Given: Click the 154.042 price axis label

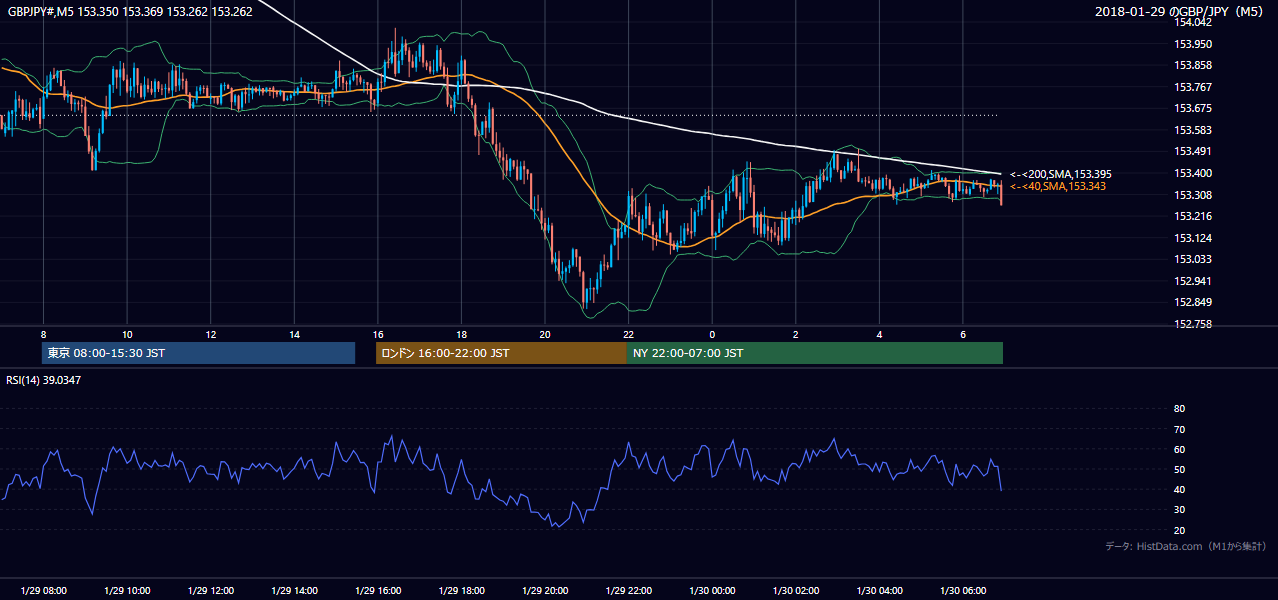Looking at the screenshot, I should [x=1191, y=23].
